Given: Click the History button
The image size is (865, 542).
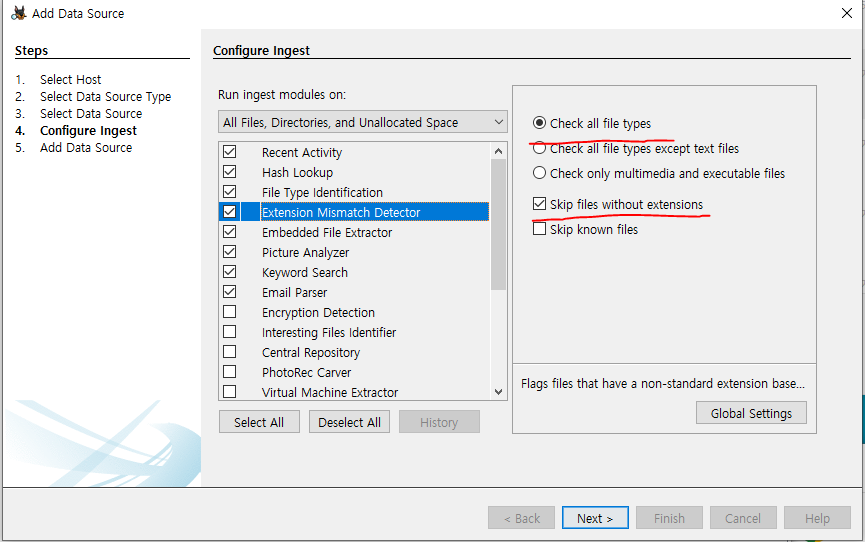Looking at the screenshot, I should click(x=439, y=422).
